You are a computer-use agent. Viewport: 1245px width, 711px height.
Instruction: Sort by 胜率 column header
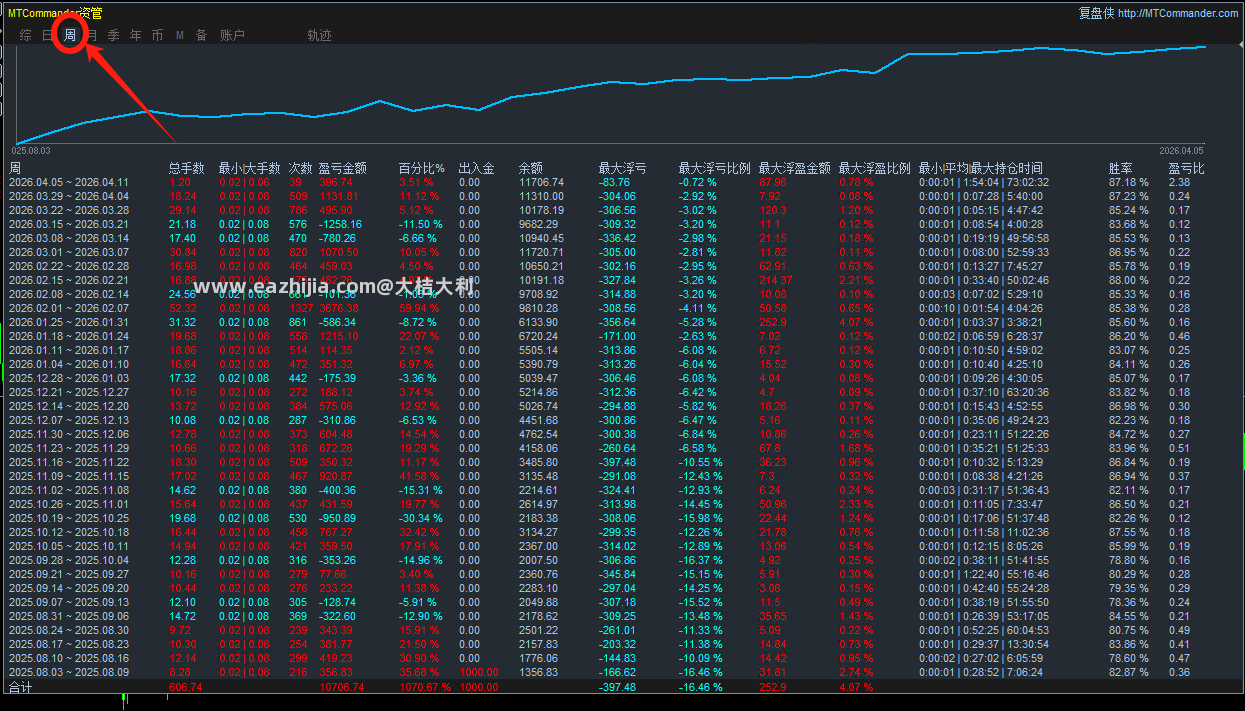(x=1121, y=168)
